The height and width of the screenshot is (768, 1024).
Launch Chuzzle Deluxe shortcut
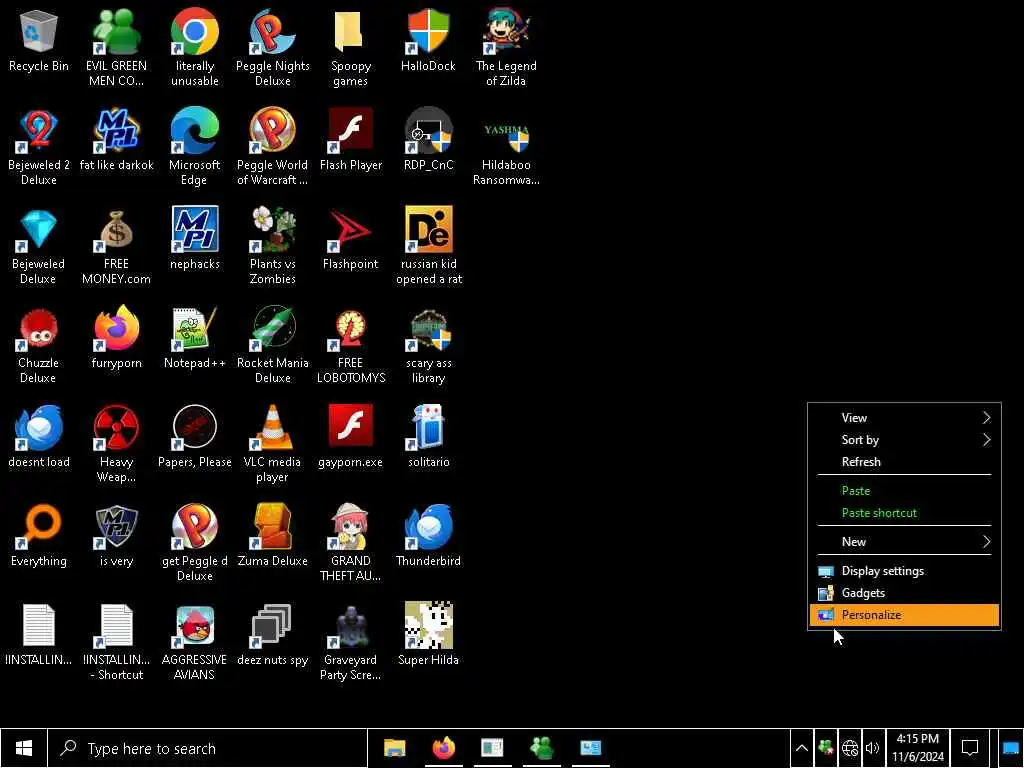39,345
